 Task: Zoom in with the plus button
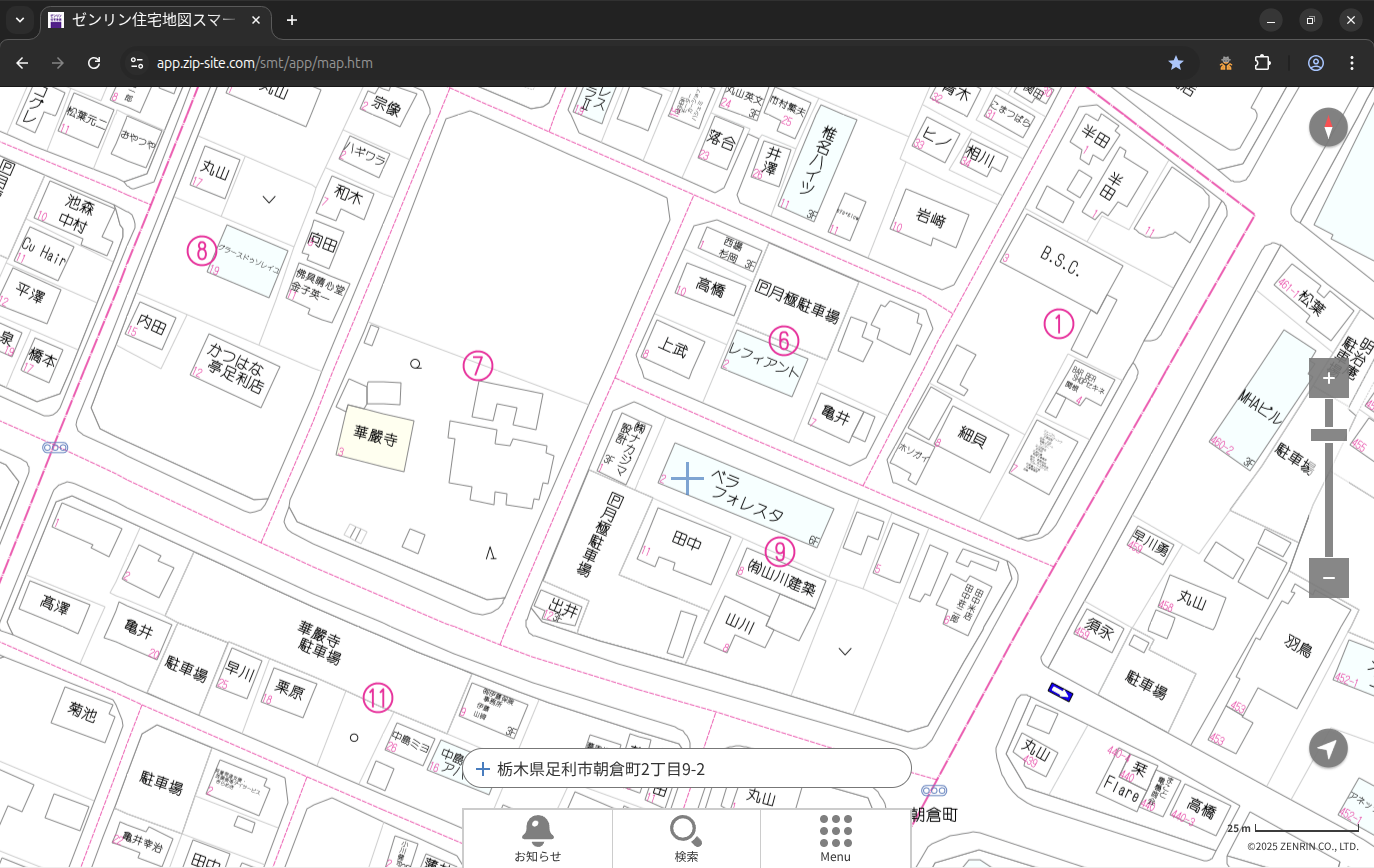coord(1328,378)
